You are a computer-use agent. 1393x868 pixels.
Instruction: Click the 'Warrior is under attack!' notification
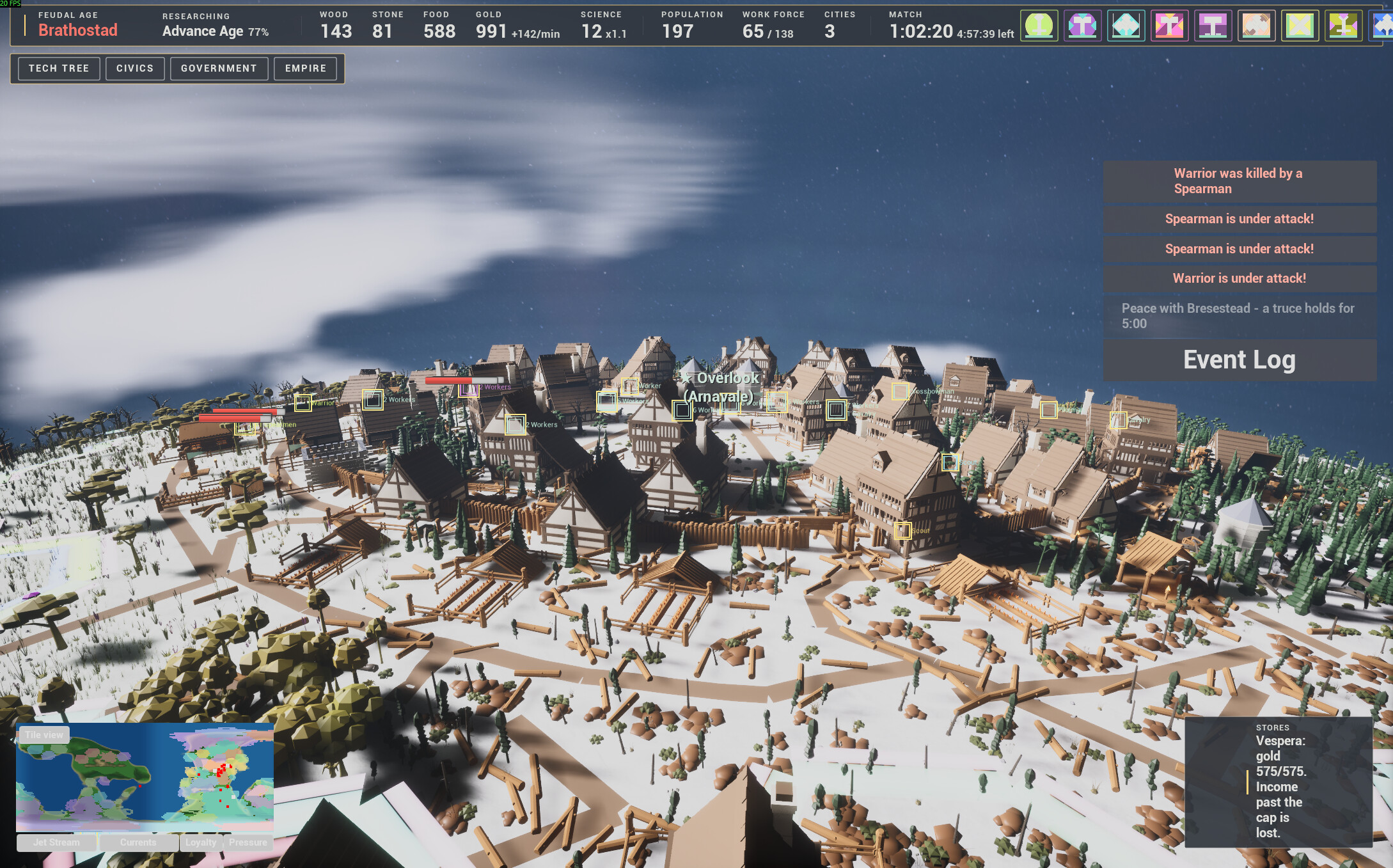pos(1240,278)
